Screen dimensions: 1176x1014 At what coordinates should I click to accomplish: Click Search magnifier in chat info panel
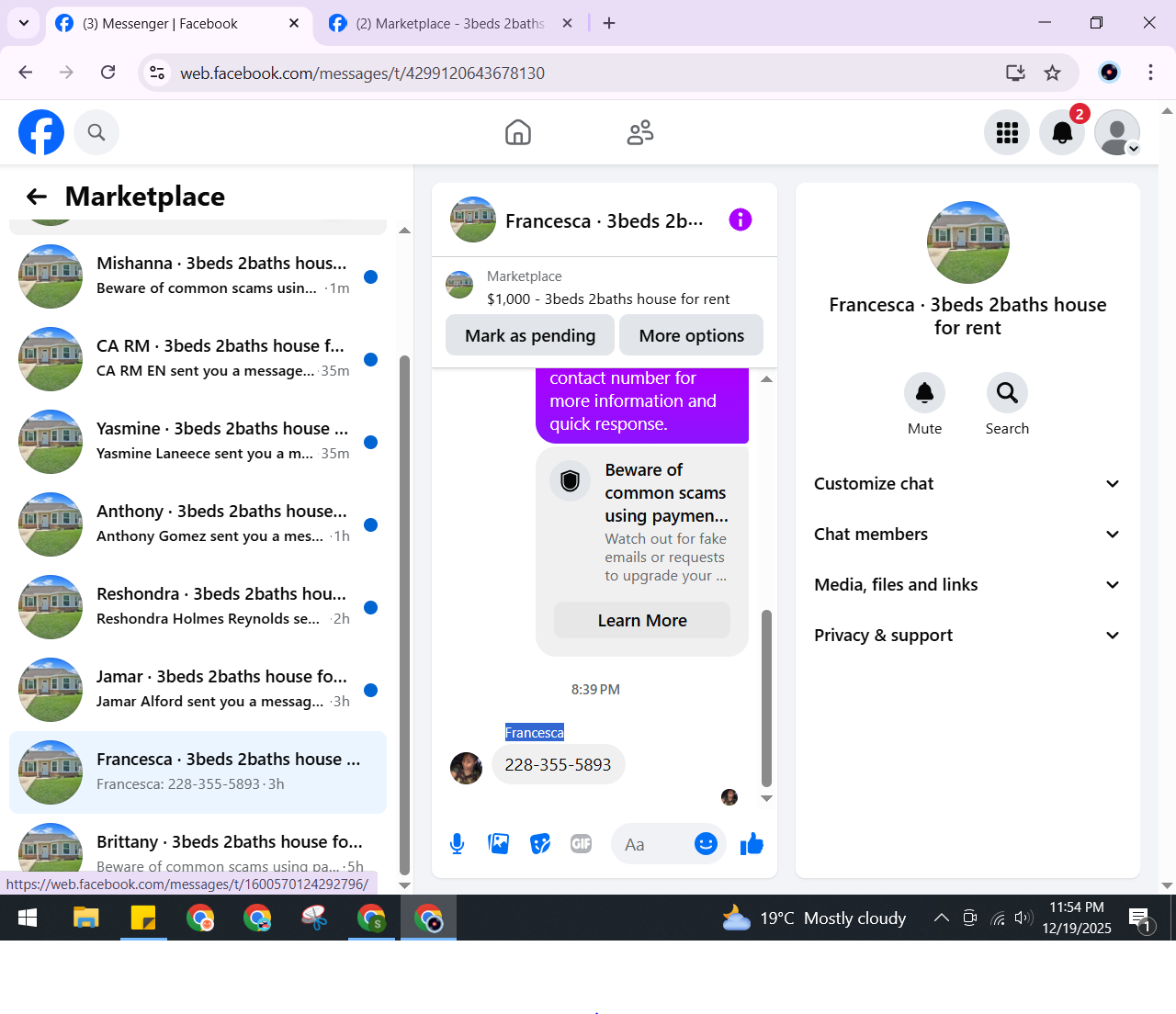coord(1007,393)
